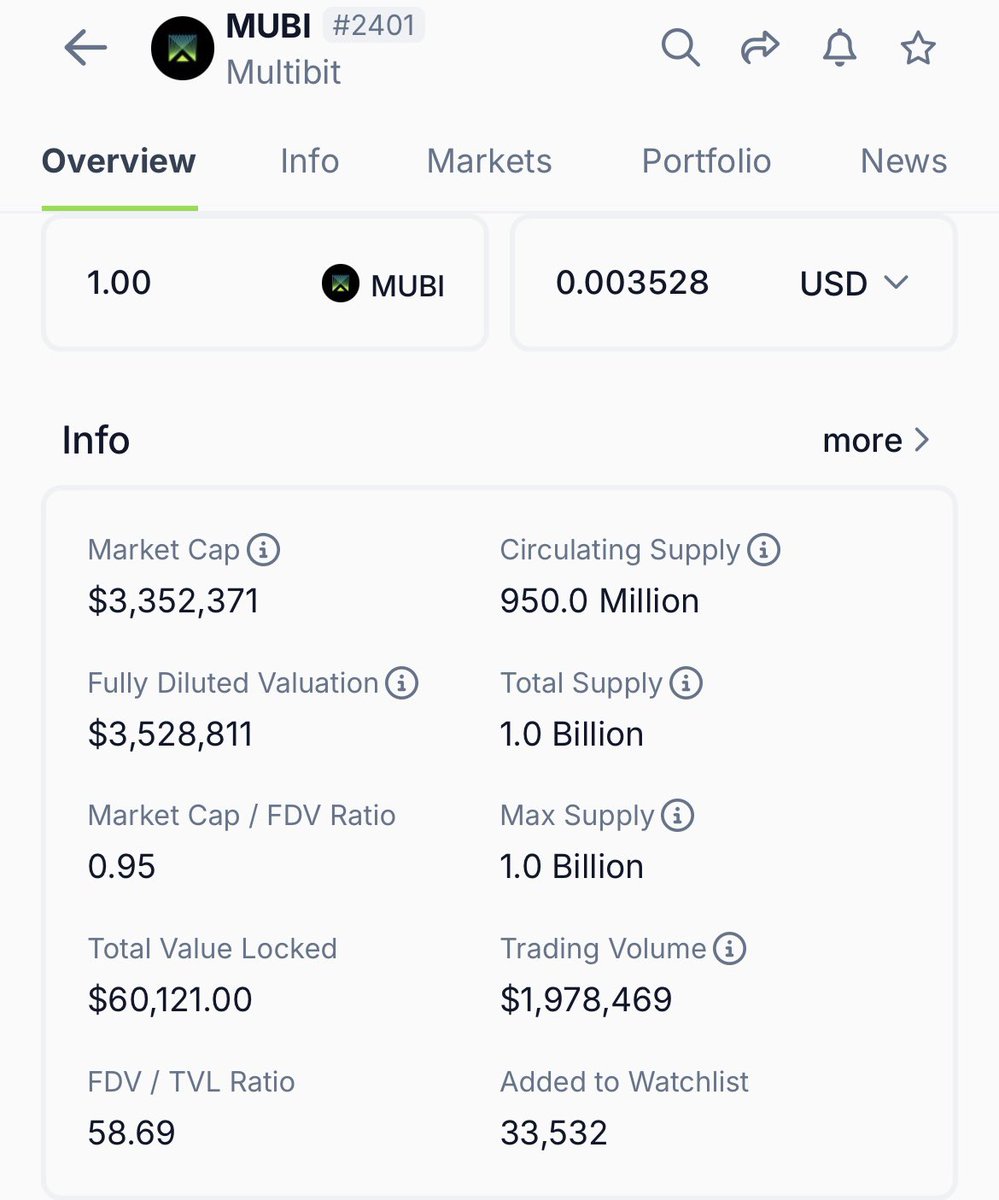Image resolution: width=999 pixels, height=1200 pixels.
Task: Tap the back arrow icon
Action: (x=85, y=47)
